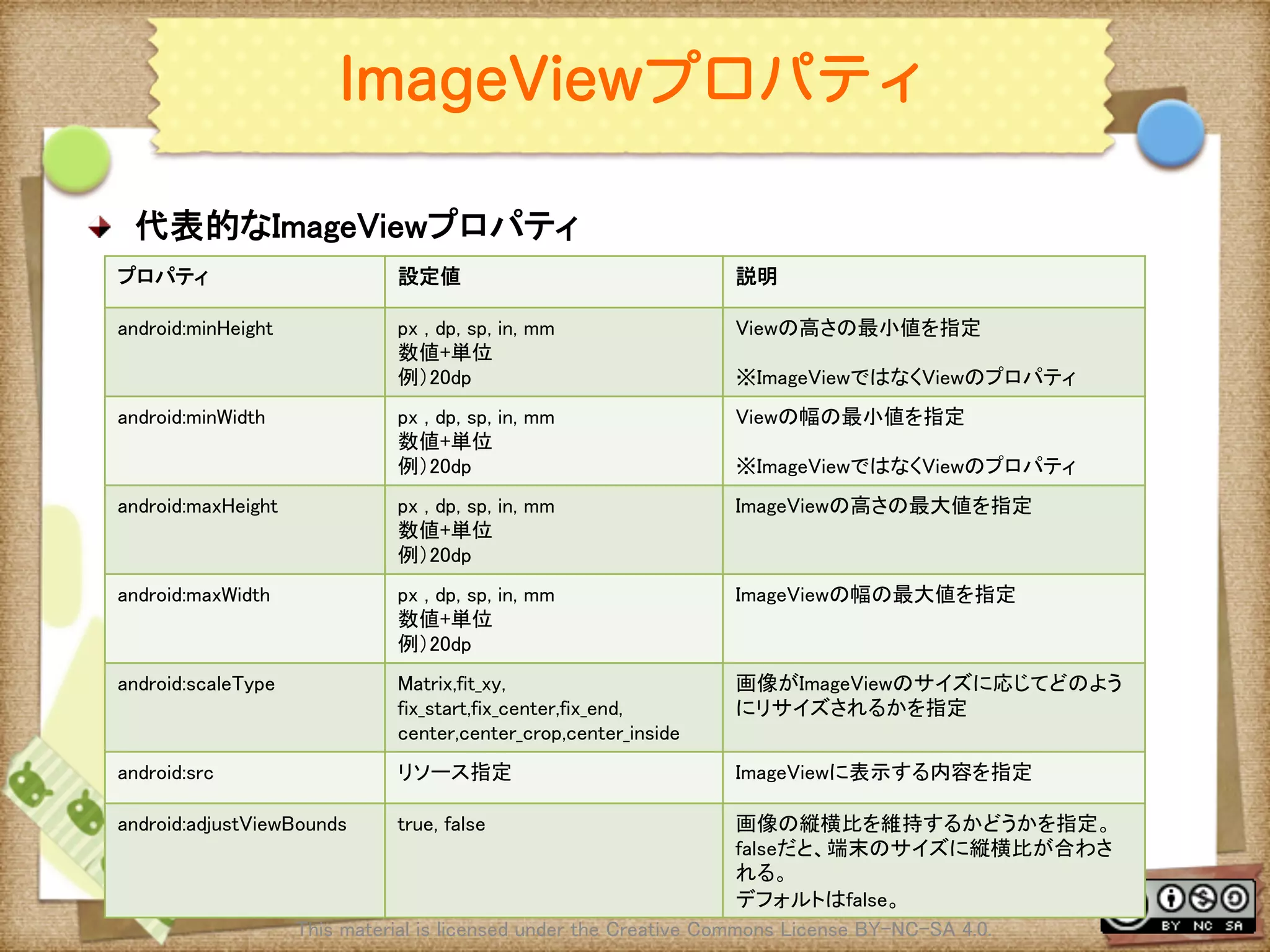Click the Matrix,fit_xy value list

click(539, 708)
